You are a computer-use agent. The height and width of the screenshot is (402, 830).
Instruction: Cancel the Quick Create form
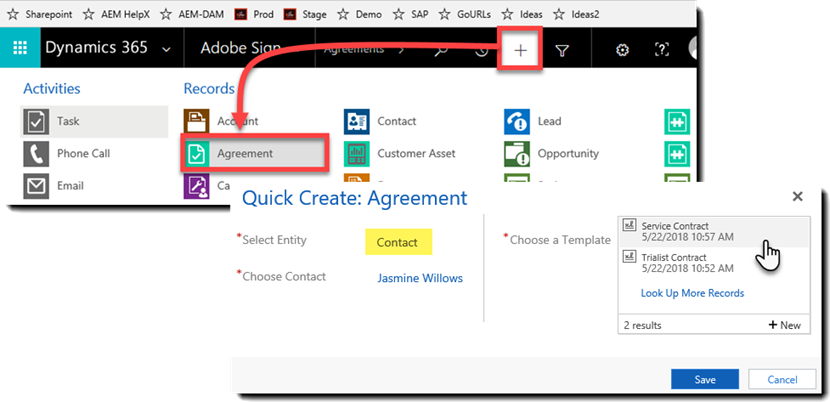tap(782, 379)
